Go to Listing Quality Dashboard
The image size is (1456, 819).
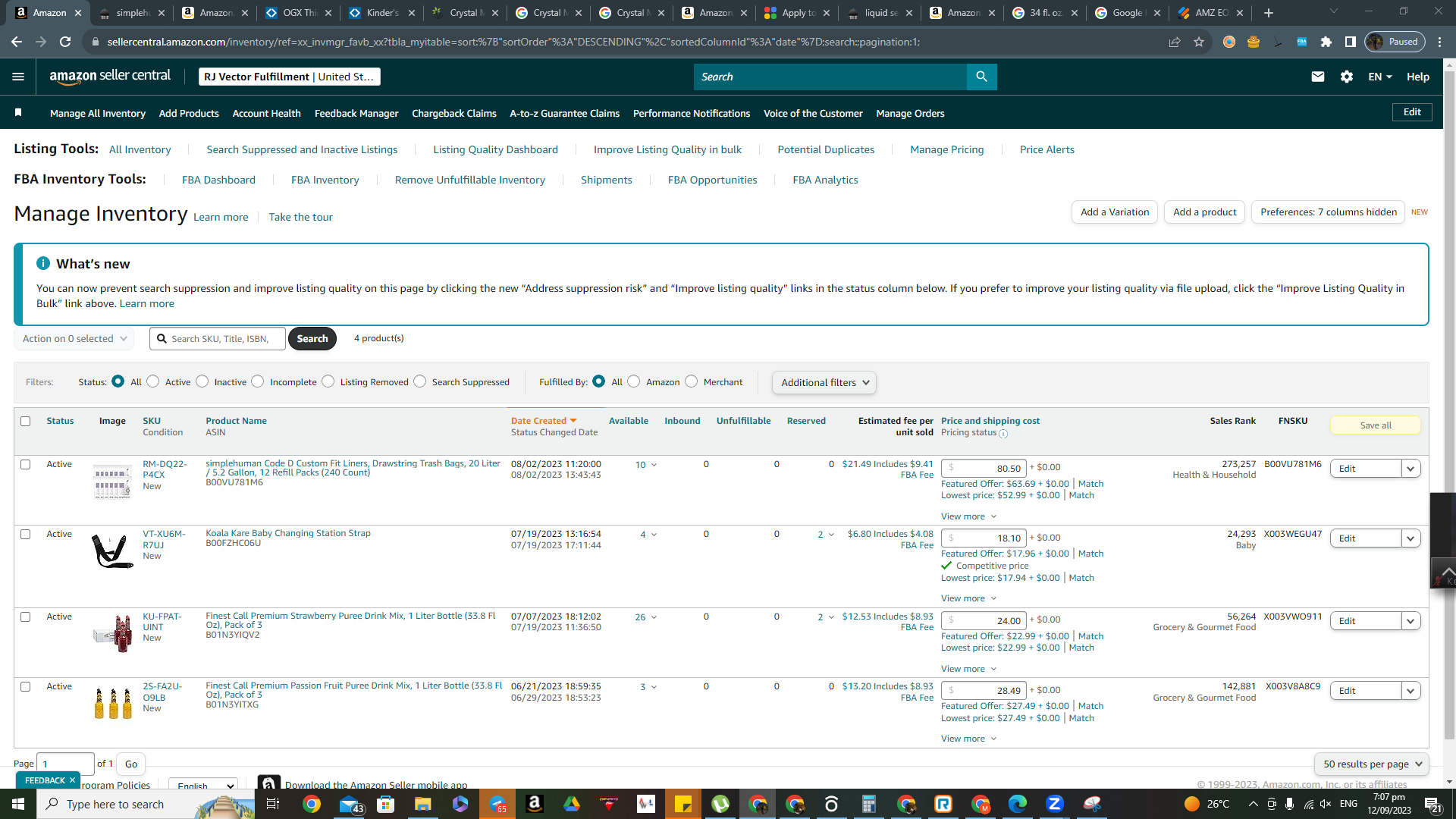click(496, 149)
